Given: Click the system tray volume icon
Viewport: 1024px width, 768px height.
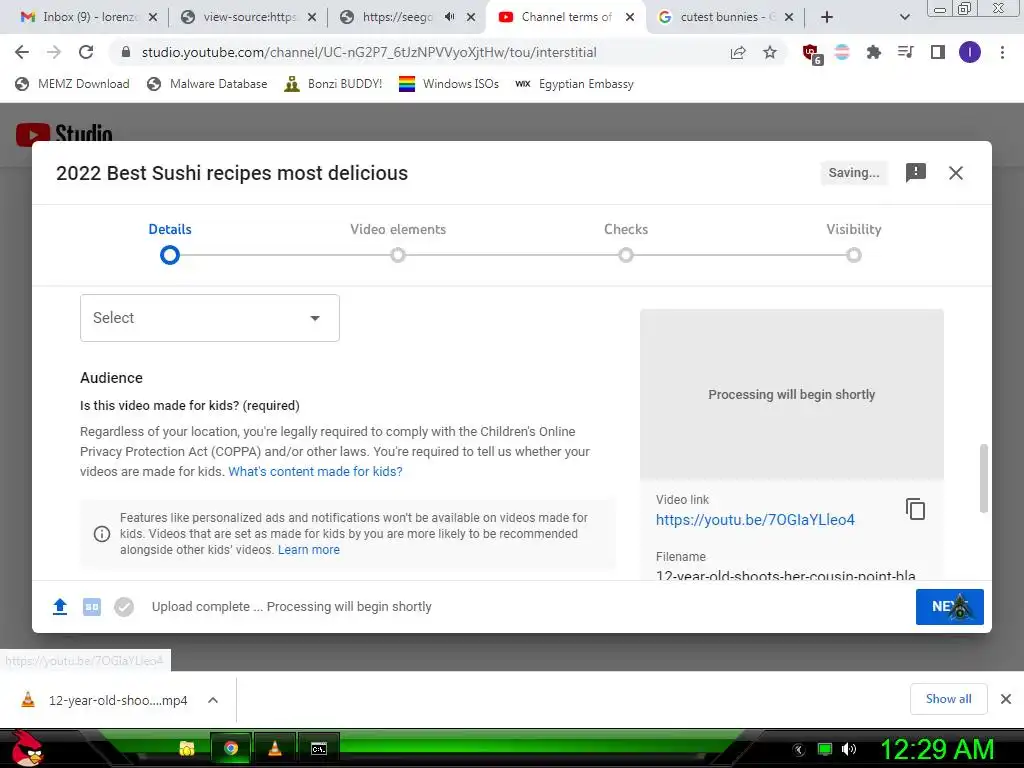Looking at the screenshot, I should click(848, 749).
